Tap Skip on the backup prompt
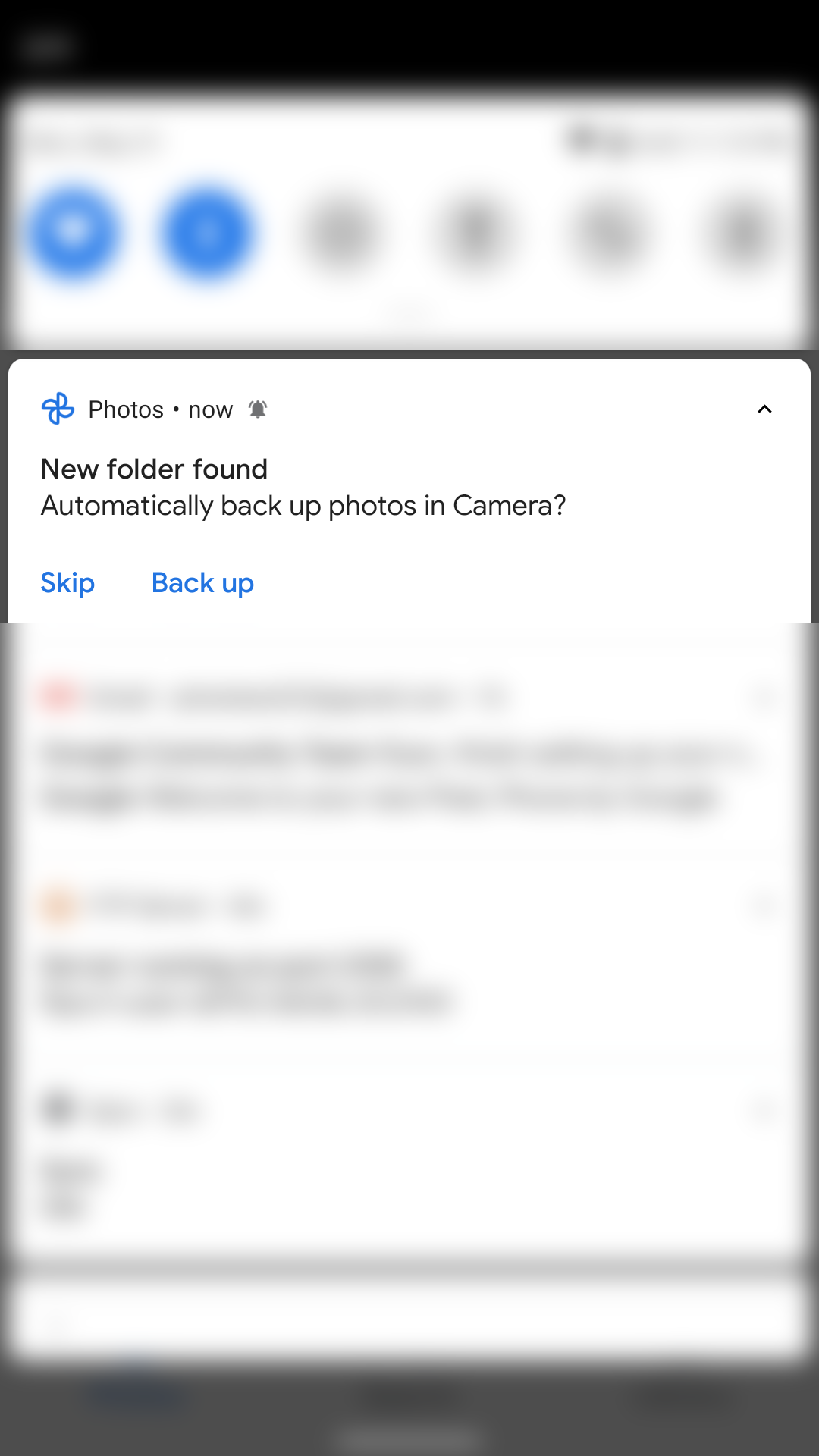The height and width of the screenshot is (1456, 819). tap(67, 582)
